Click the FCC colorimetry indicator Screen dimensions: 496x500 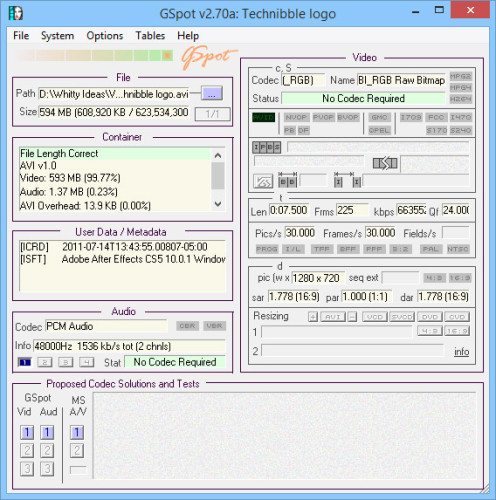(x=436, y=117)
